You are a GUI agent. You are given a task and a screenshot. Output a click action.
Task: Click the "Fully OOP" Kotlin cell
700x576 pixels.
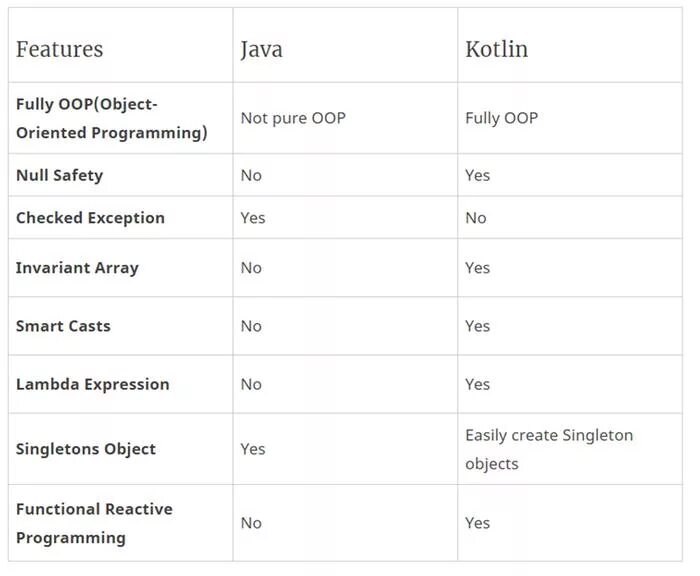[501, 118]
